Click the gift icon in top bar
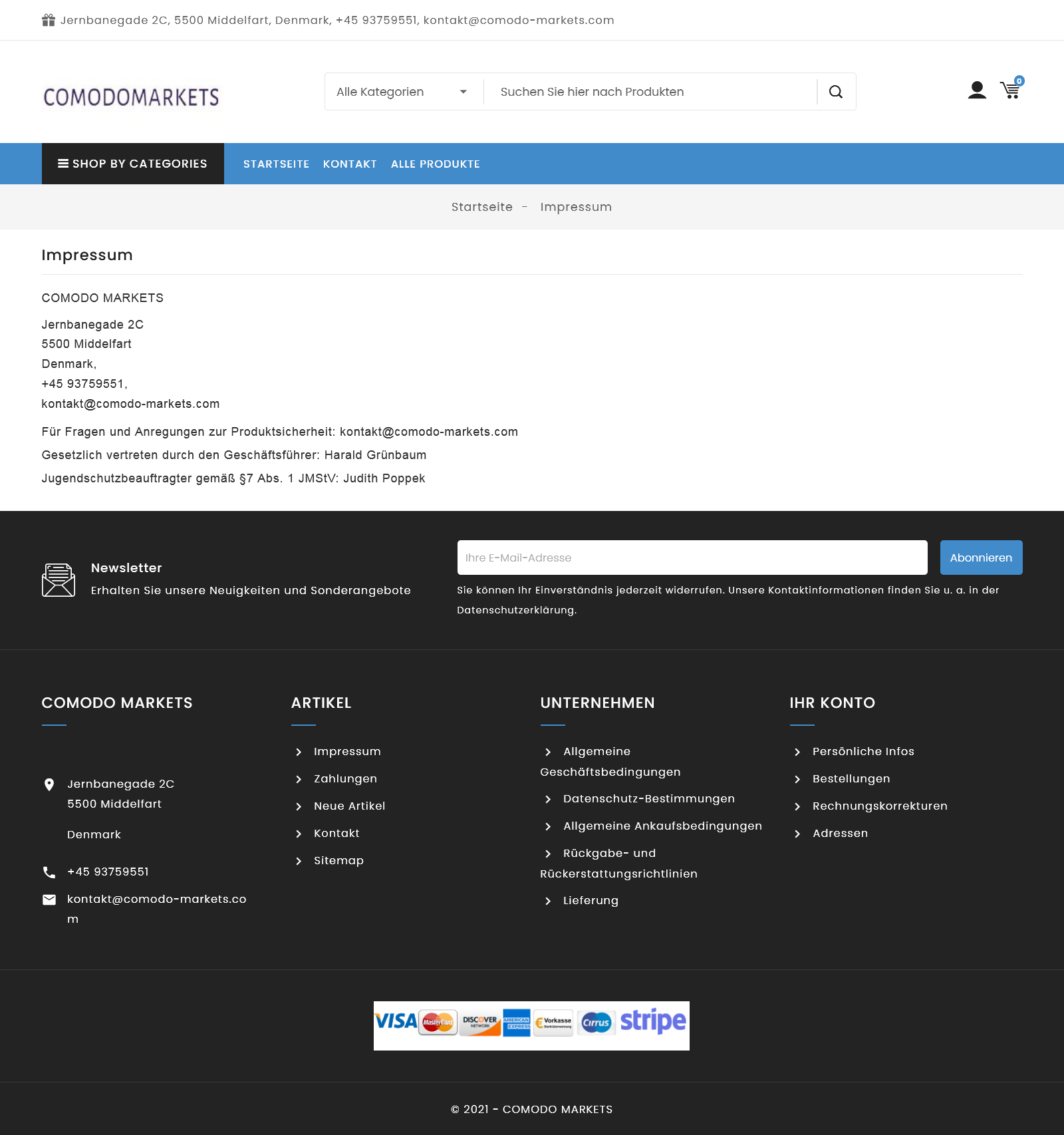The height and width of the screenshot is (1135, 1064). (49, 20)
